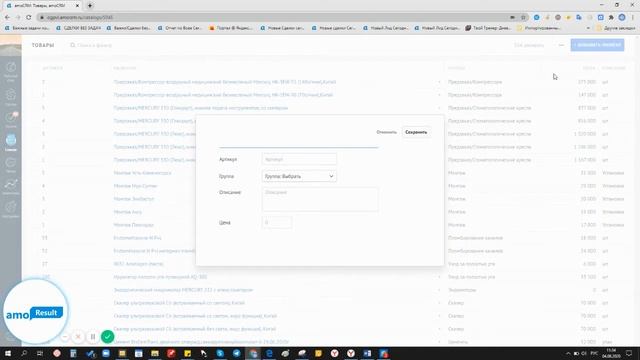Click the Товары page heading
The image size is (640, 360).
point(43,45)
